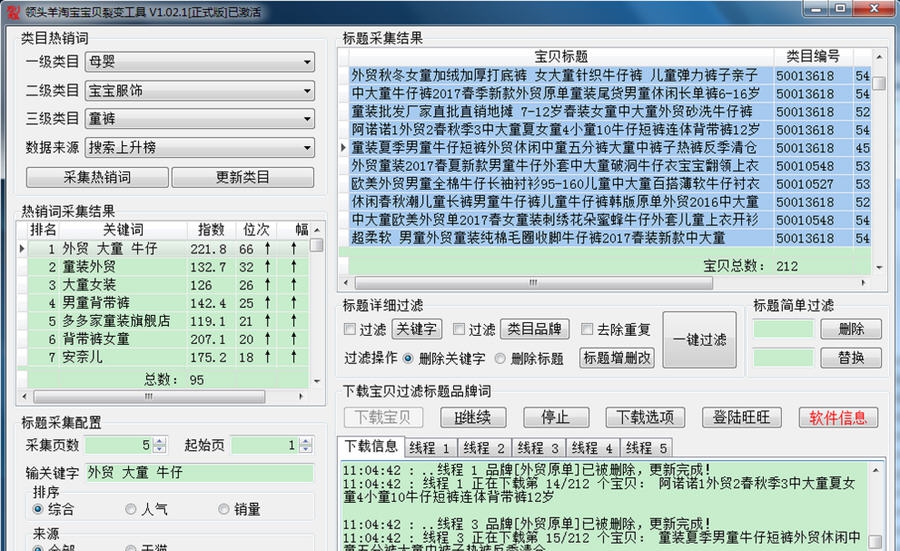The width and height of the screenshot is (900, 551).
Task: Click the app logo icon in title bar
Action: 13,10
